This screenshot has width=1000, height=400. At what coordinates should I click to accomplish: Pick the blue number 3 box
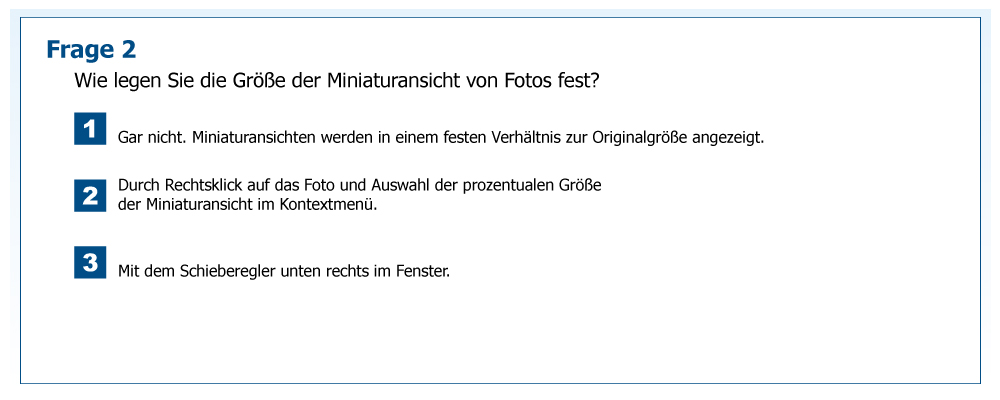[x=90, y=263]
